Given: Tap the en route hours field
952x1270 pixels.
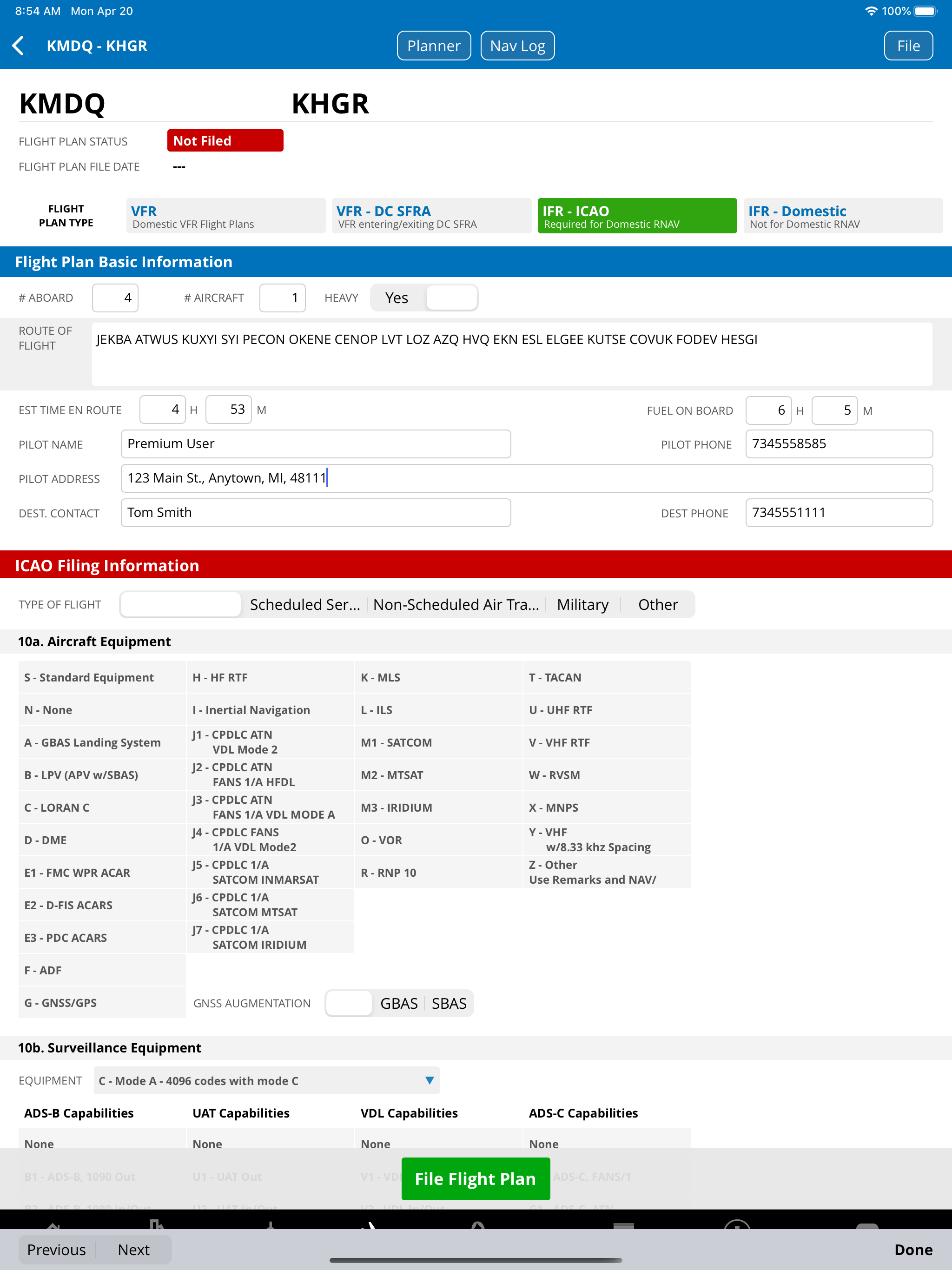Looking at the screenshot, I should [163, 410].
